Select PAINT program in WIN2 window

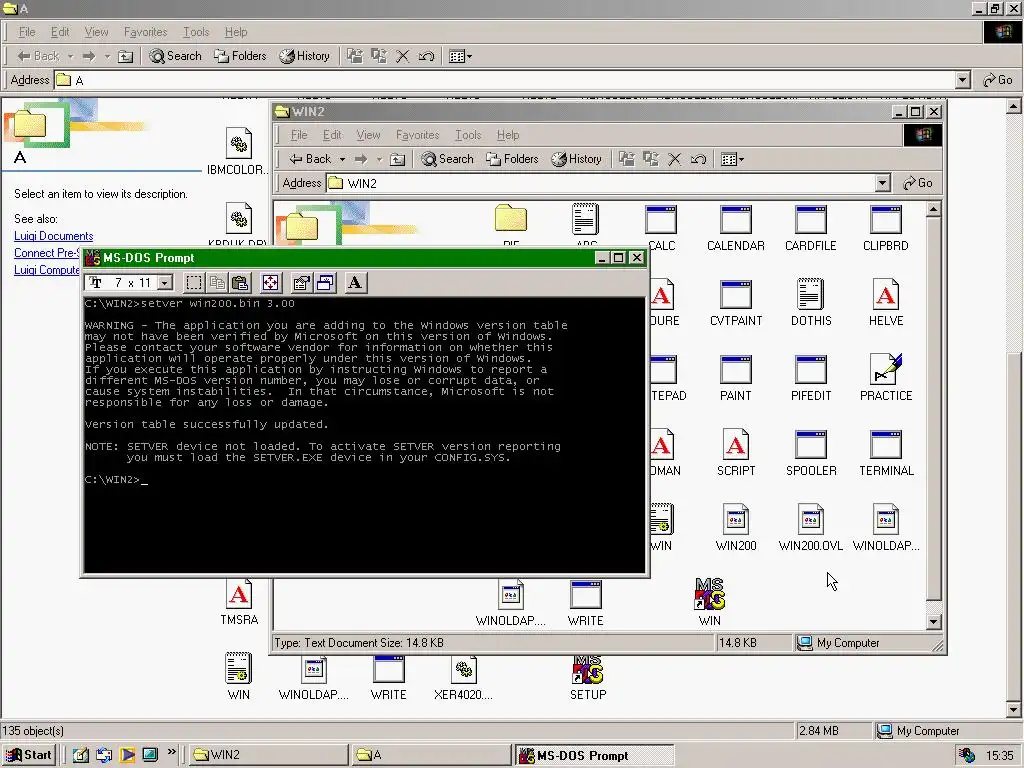click(x=735, y=378)
